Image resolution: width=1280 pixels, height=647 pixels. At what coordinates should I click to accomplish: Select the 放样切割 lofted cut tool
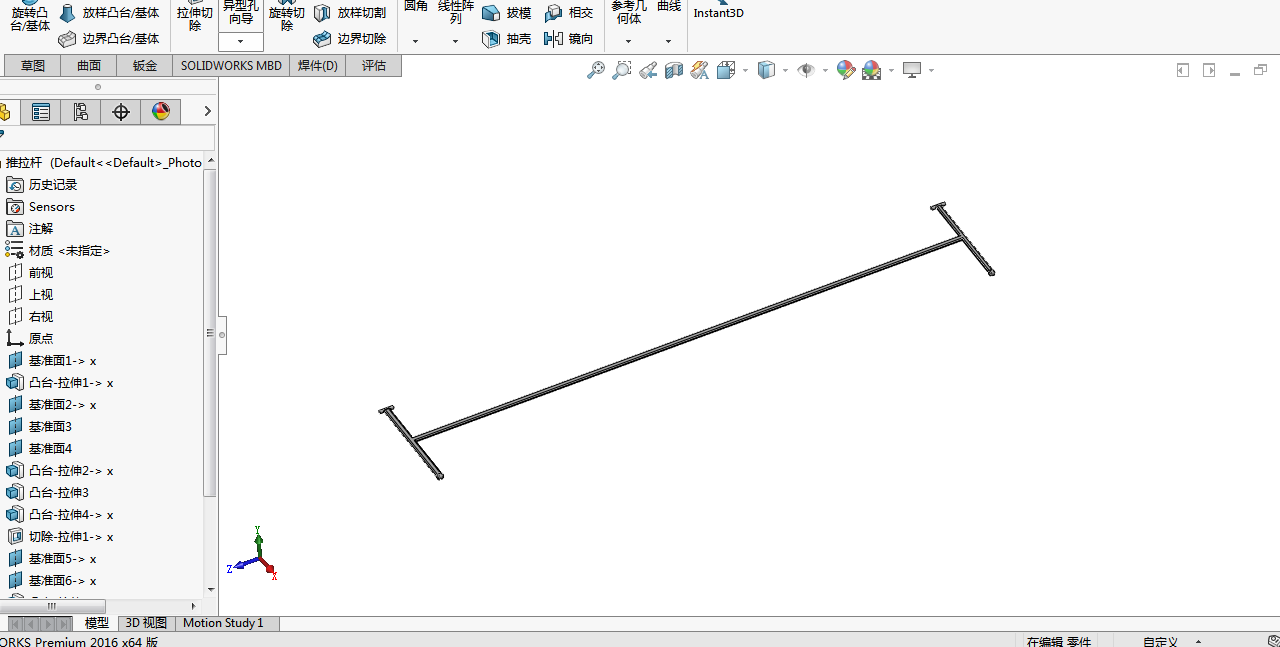[x=349, y=13]
